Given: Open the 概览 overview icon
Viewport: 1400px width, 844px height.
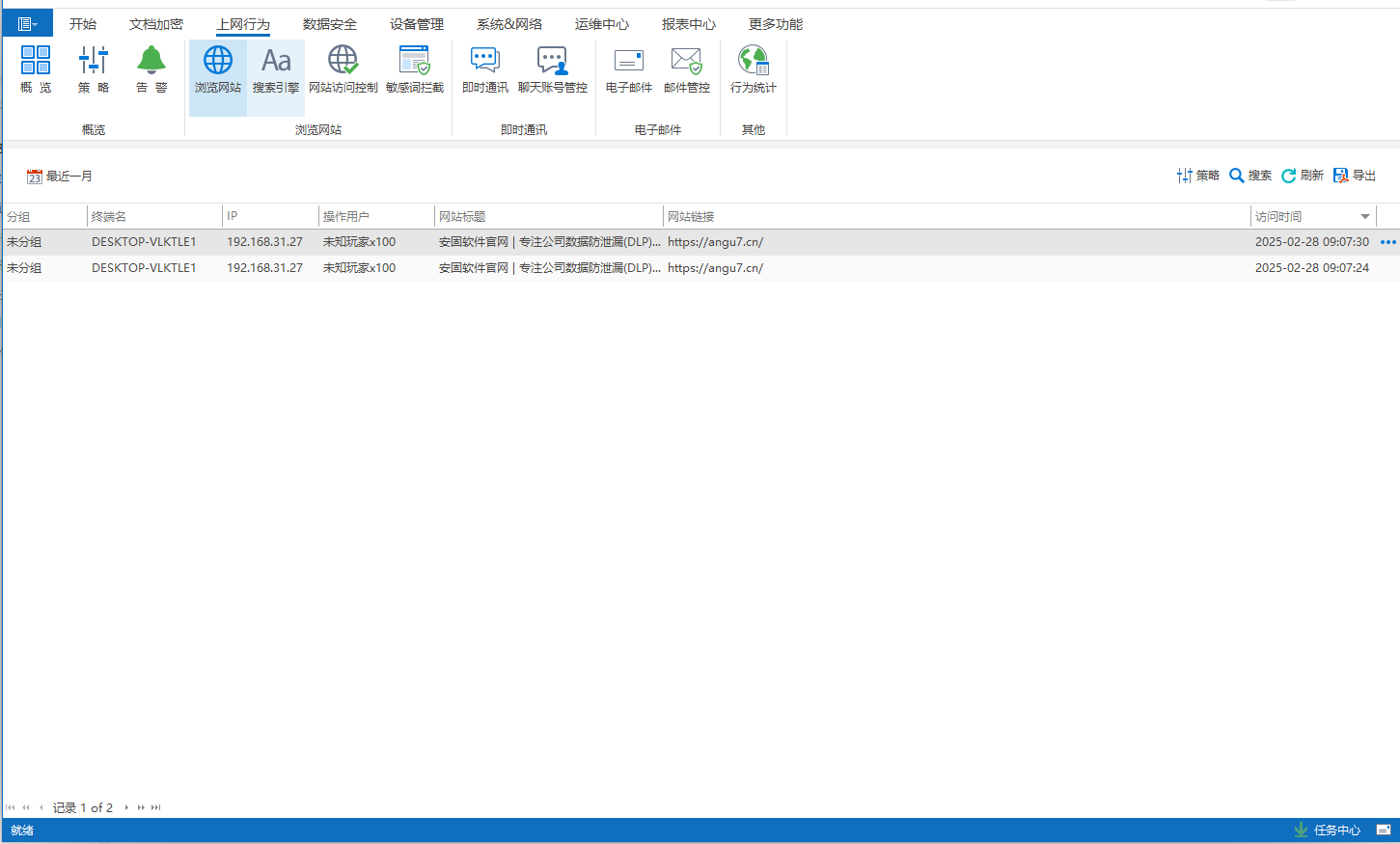Looking at the screenshot, I should coord(36,69).
